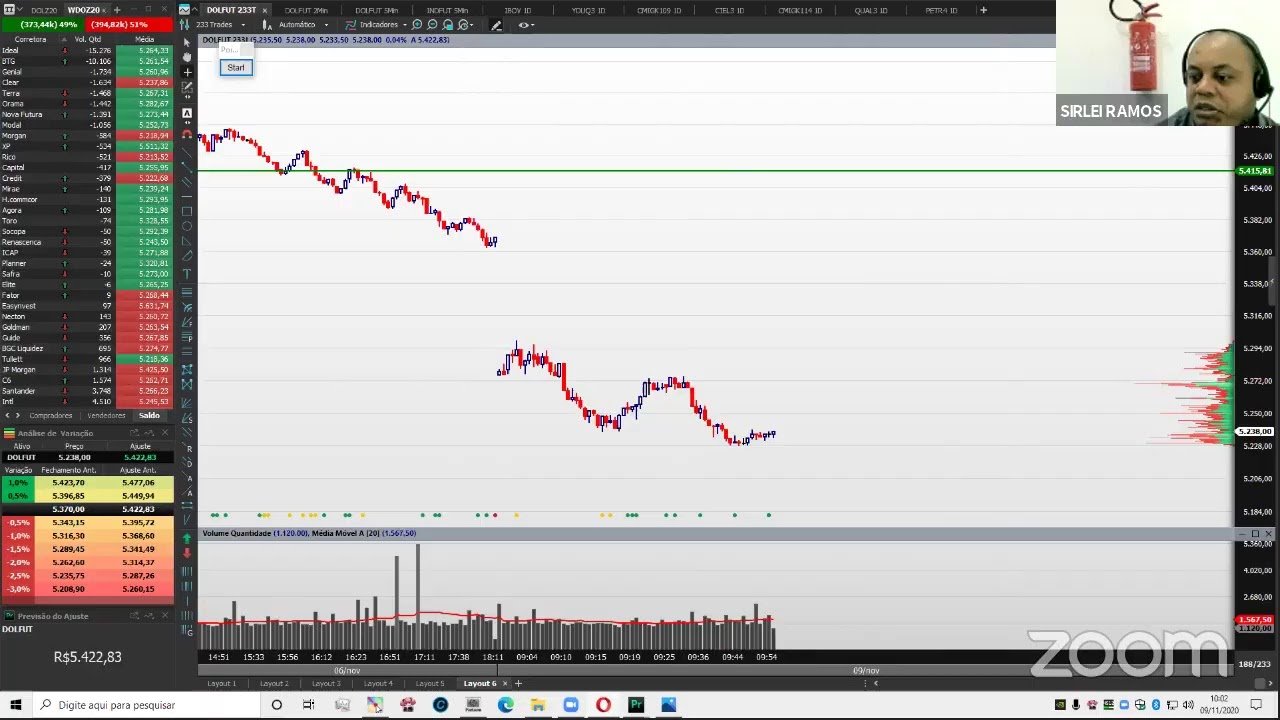The image size is (1280, 720).
Task: Open Microsoft Edge in taskbar
Action: 506,705
